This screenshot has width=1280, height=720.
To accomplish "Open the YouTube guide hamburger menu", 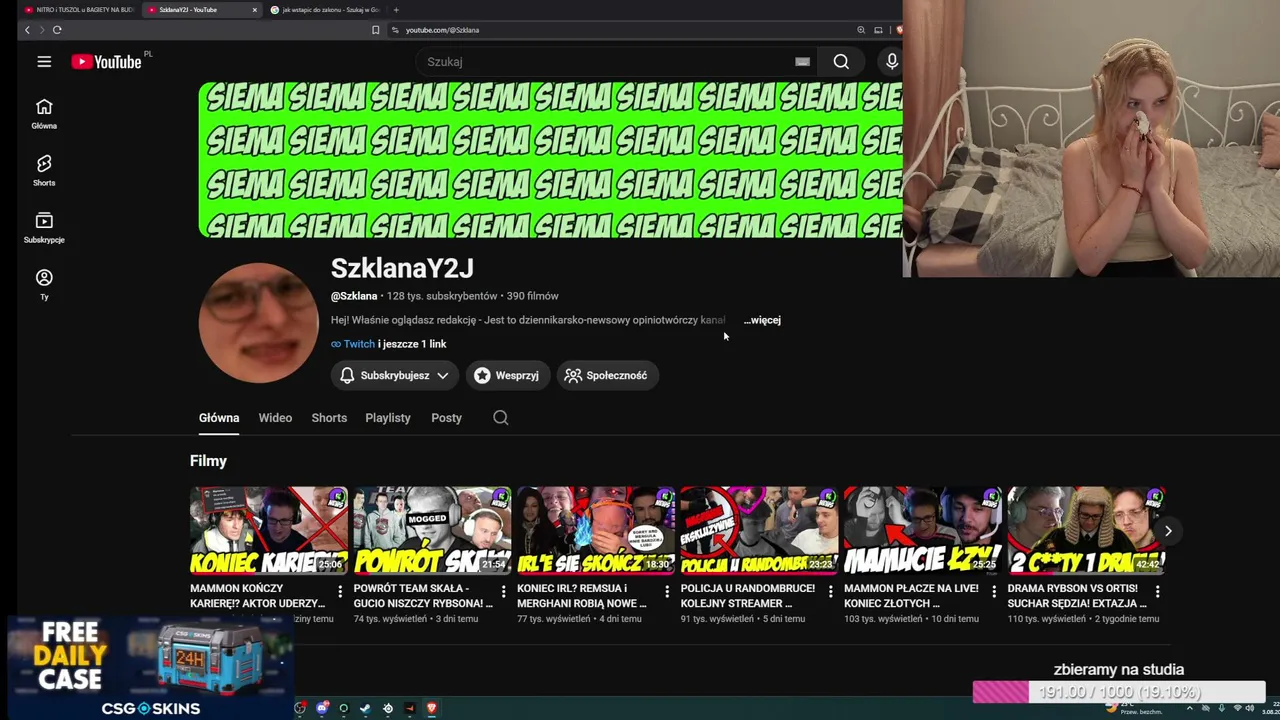I will click(x=44, y=62).
